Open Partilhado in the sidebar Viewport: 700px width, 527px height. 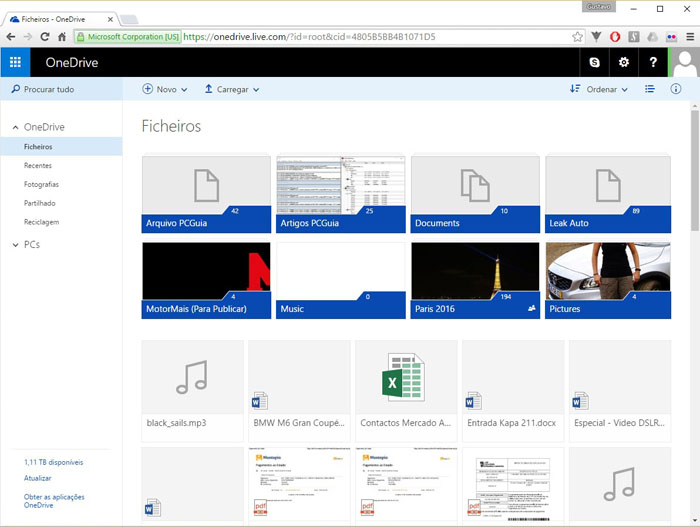click(40, 203)
